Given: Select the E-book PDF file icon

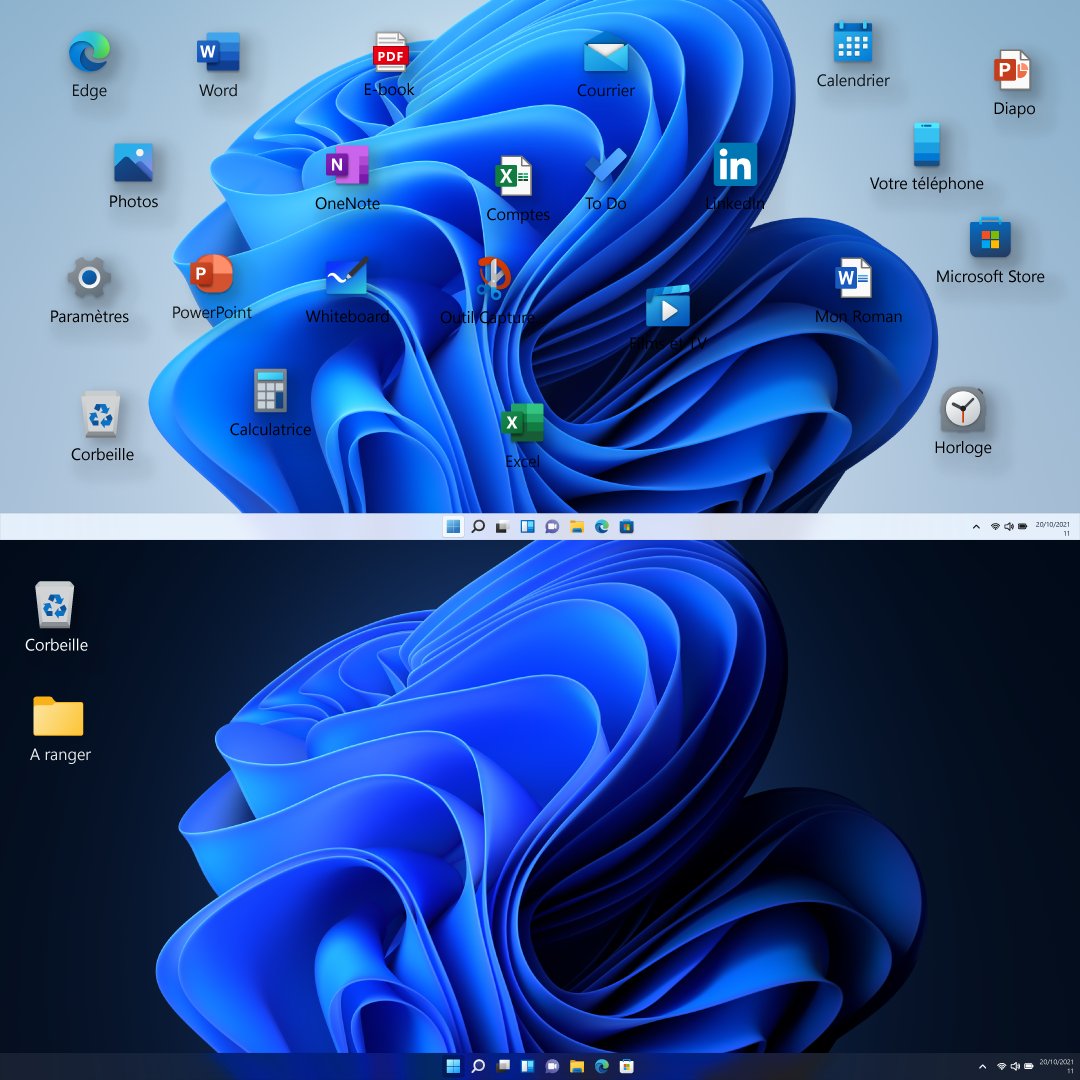Looking at the screenshot, I should (391, 52).
